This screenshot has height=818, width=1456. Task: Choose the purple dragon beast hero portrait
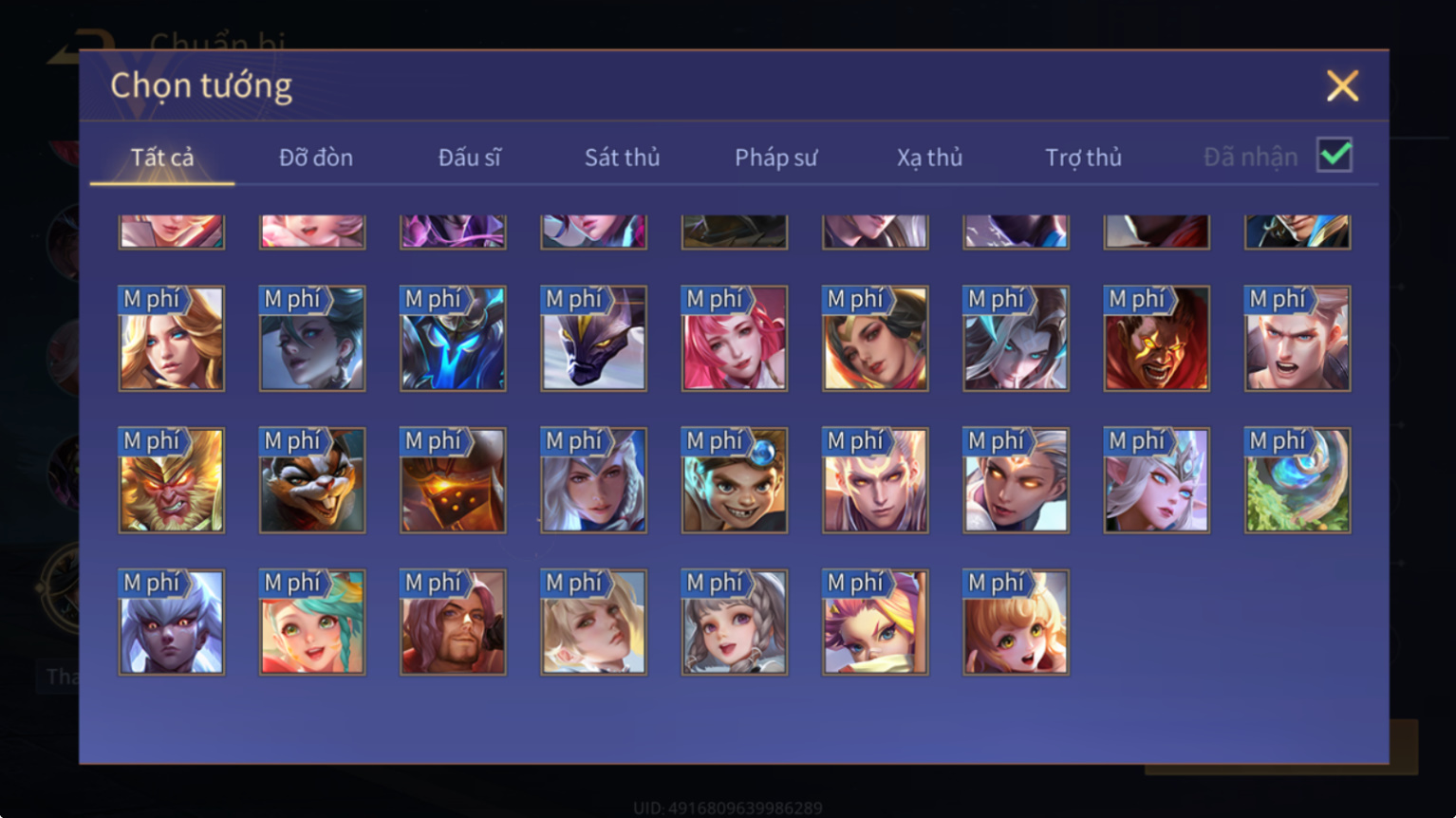click(594, 339)
